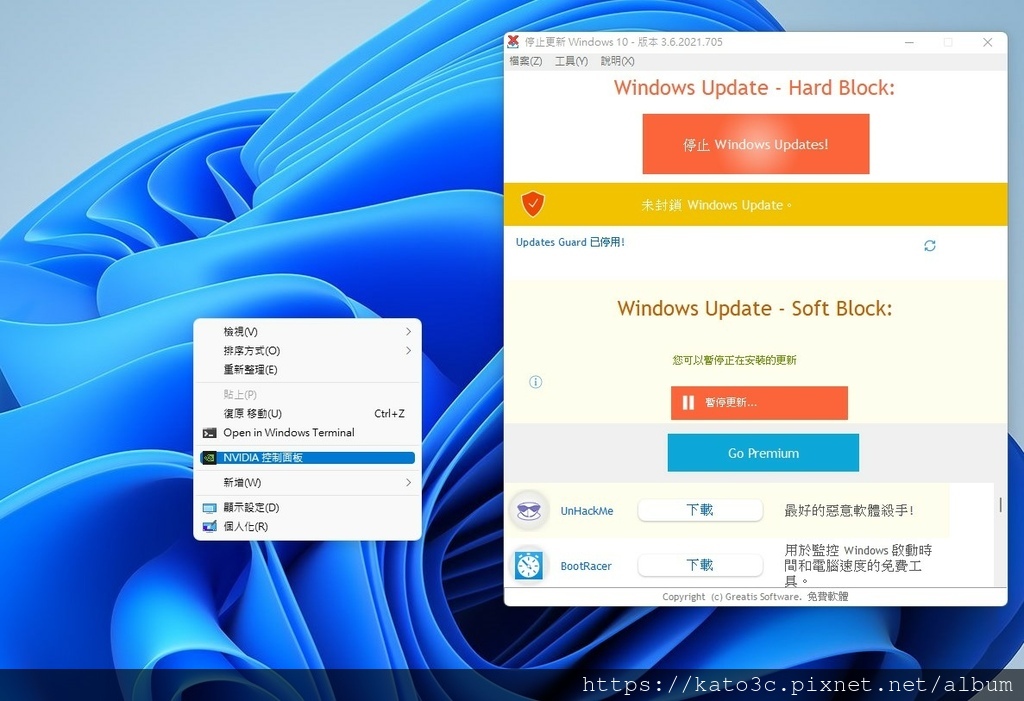Click the UnHackMe sunglasses icon

pyautogui.click(x=528, y=510)
